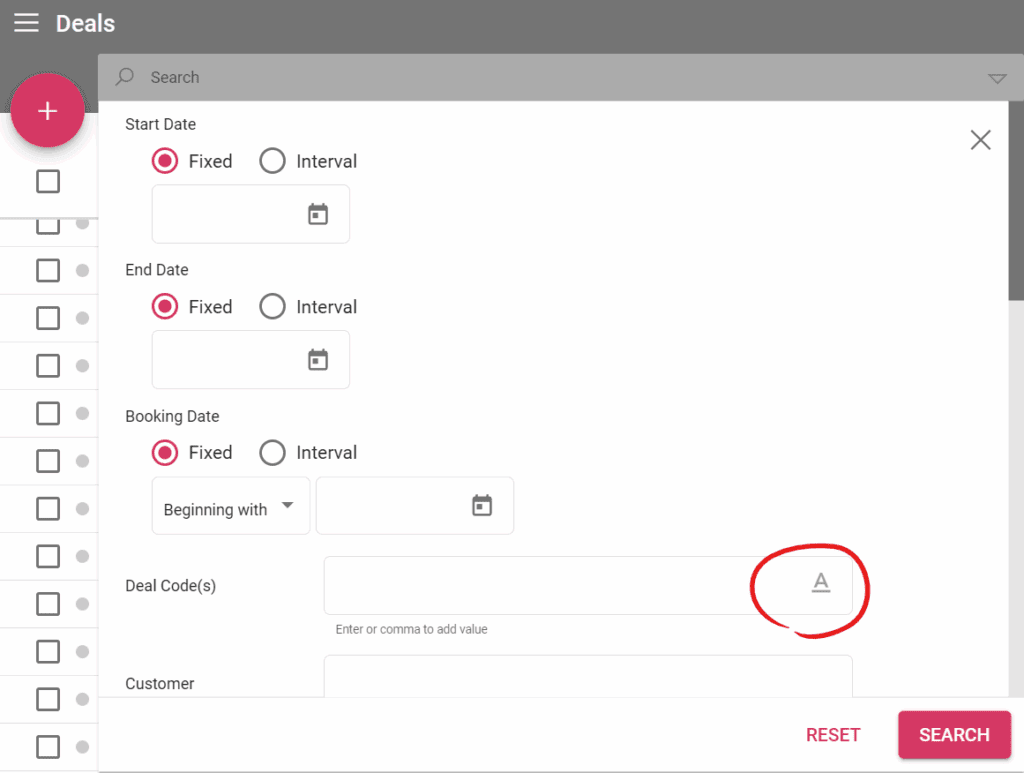
Task: Select Interval for Start Date
Action: (273, 161)
